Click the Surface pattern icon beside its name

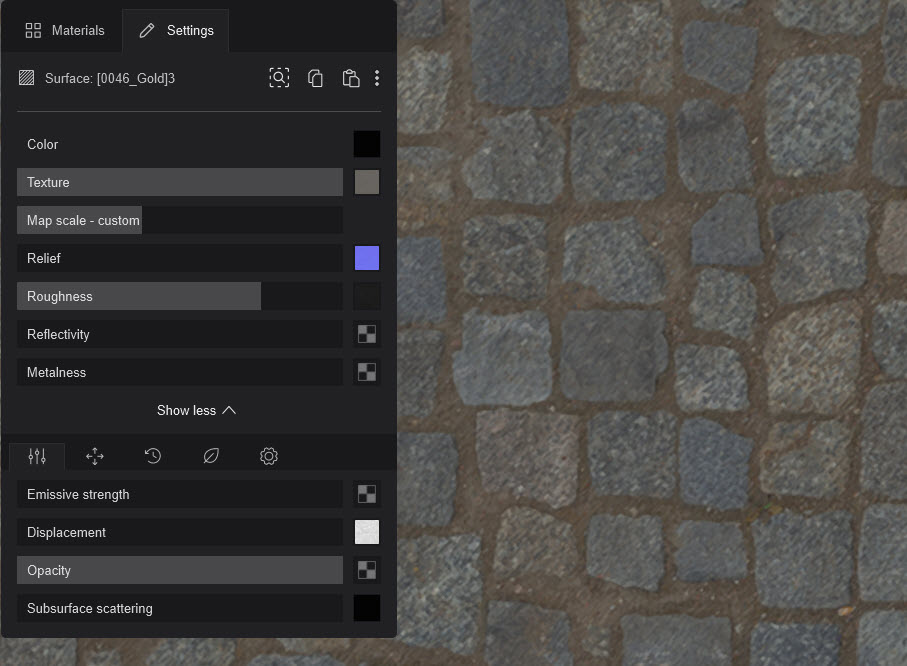pyautogui.click(x=26, y=77)
